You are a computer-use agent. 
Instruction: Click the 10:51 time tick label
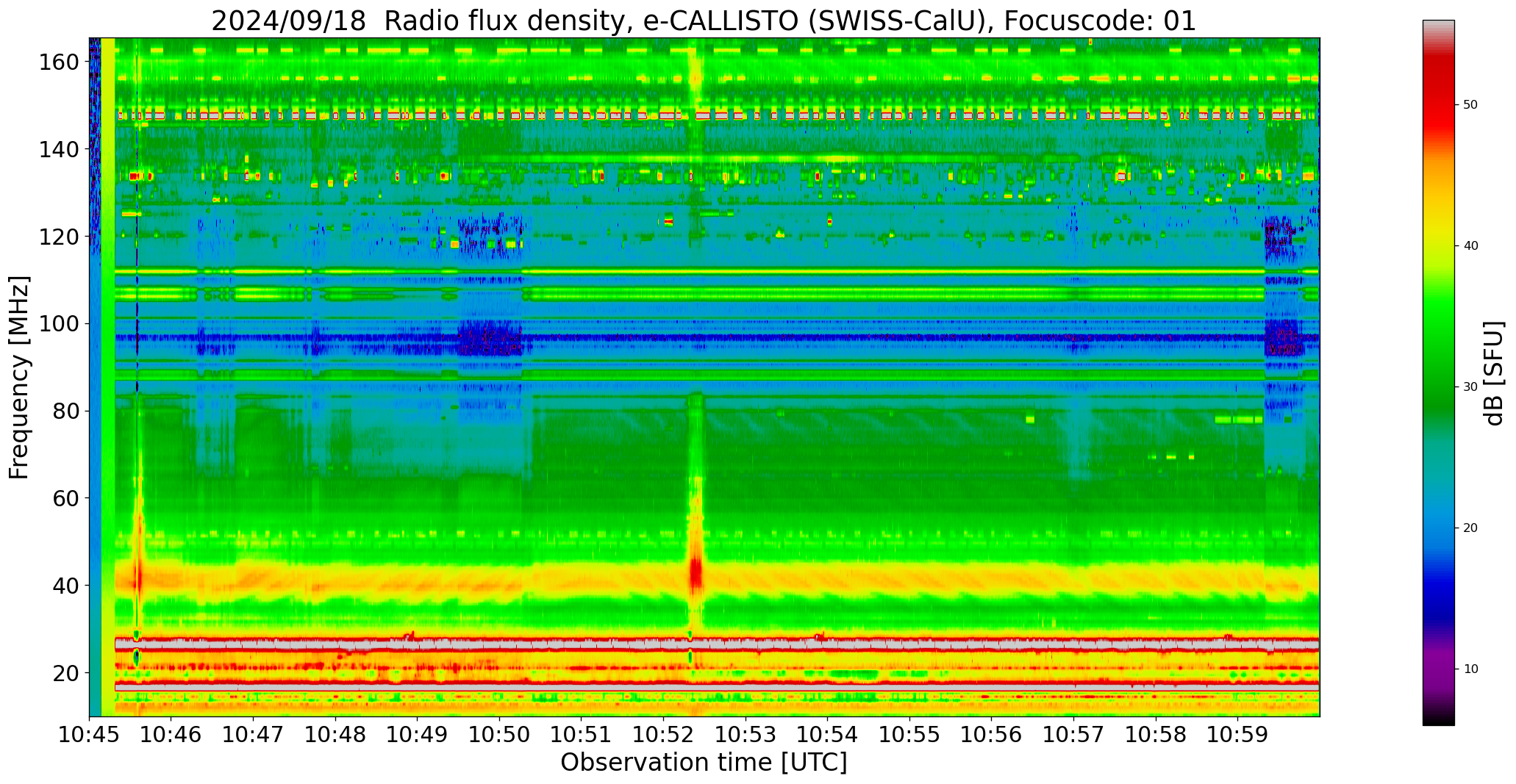[x=582, y=736]
